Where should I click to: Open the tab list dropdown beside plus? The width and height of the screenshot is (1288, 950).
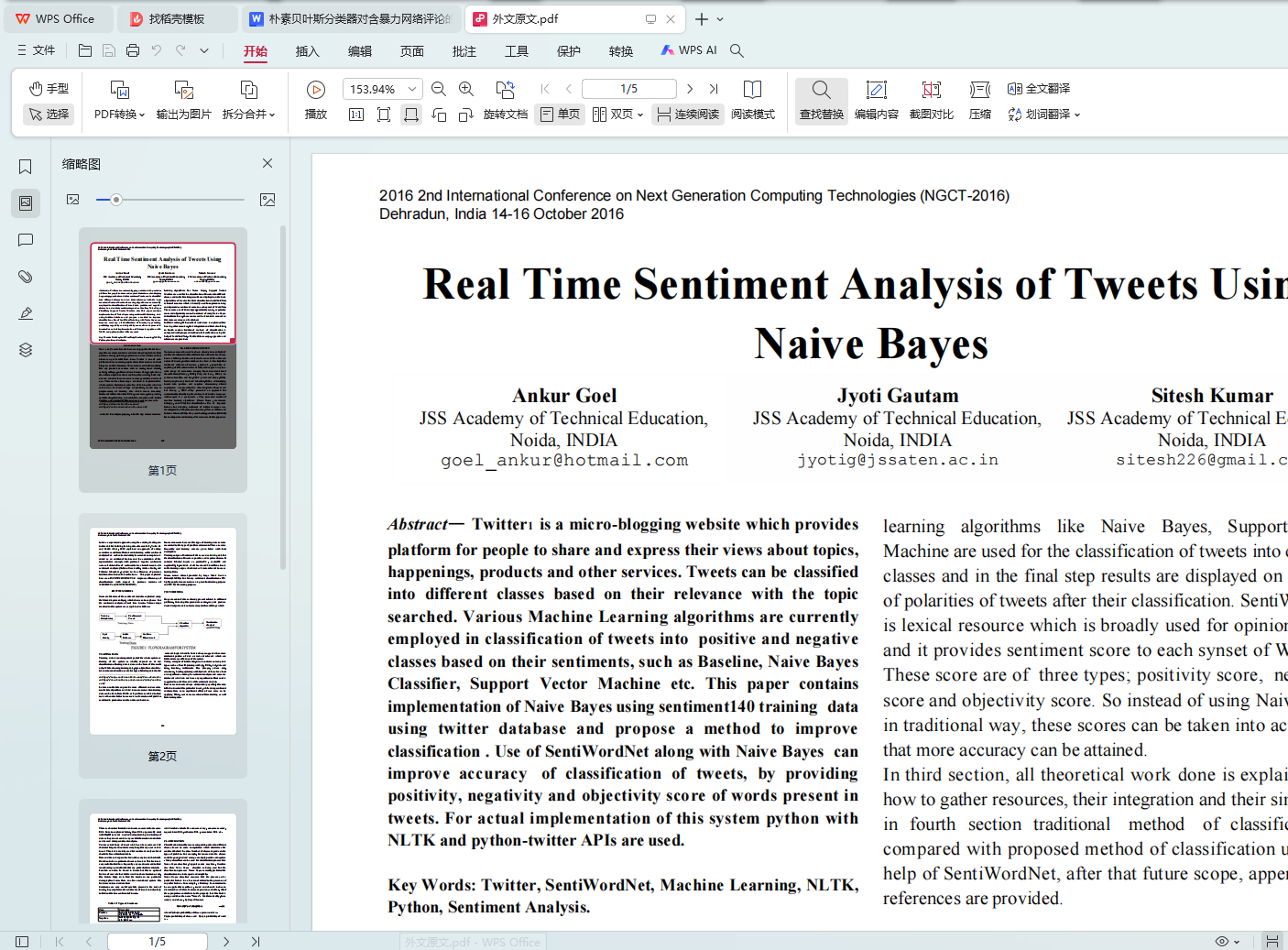point(720,18)
